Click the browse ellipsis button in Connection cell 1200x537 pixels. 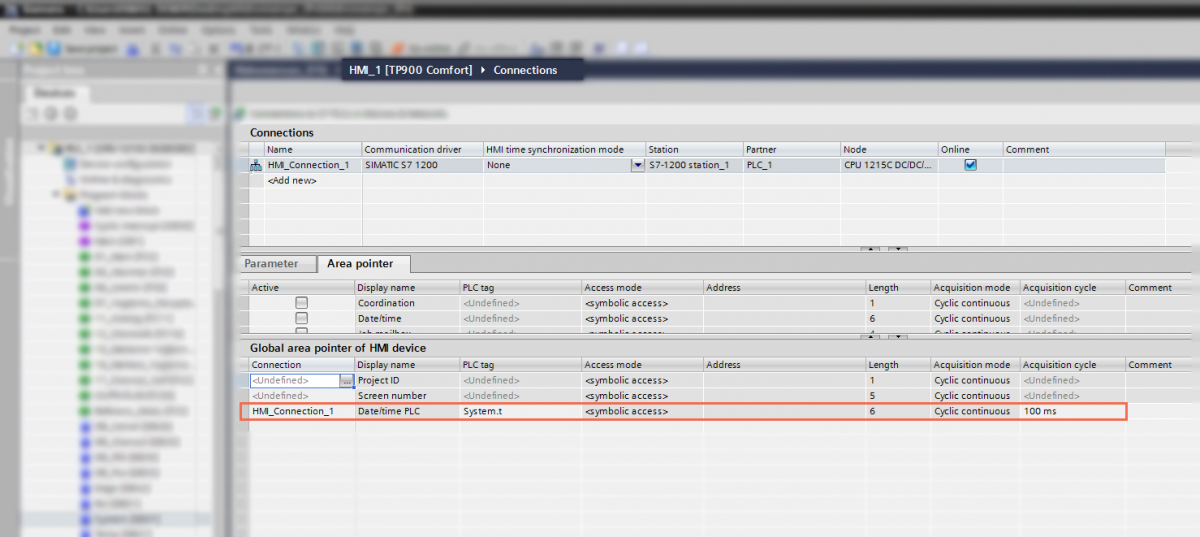tap(346, 381)
